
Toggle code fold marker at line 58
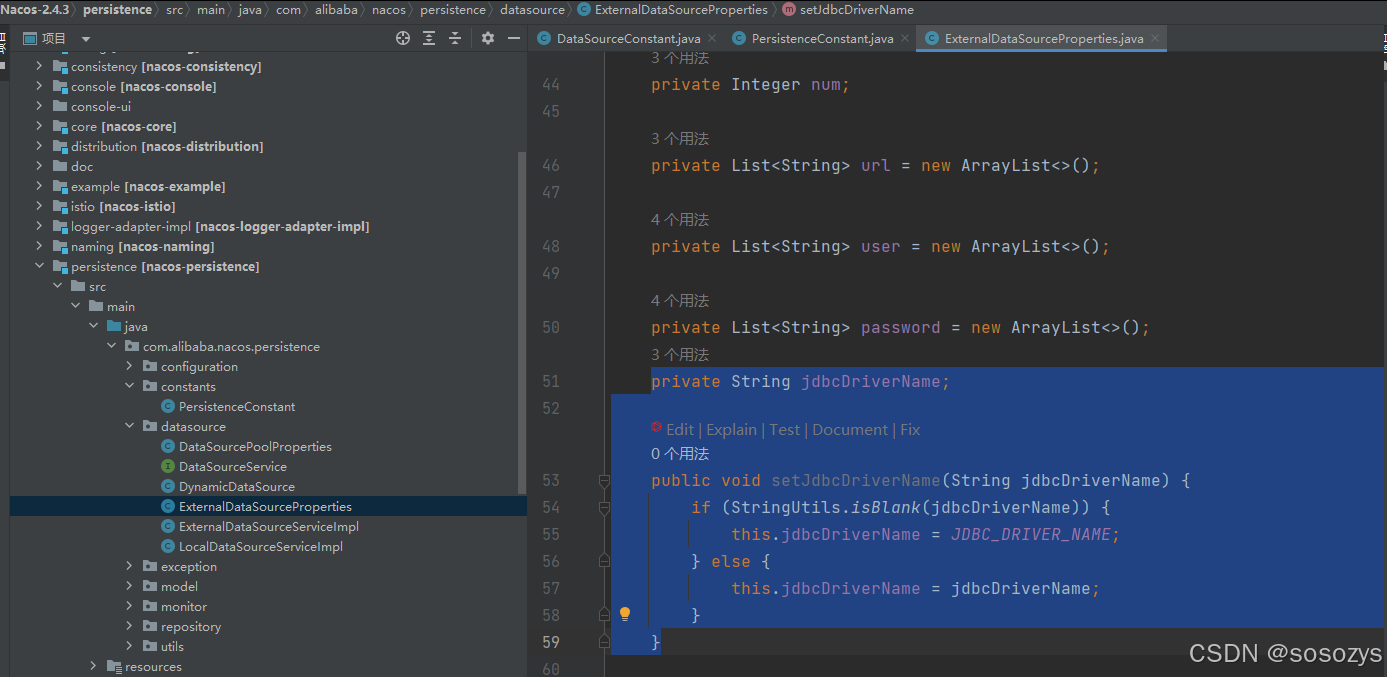[x=604, y=614]
